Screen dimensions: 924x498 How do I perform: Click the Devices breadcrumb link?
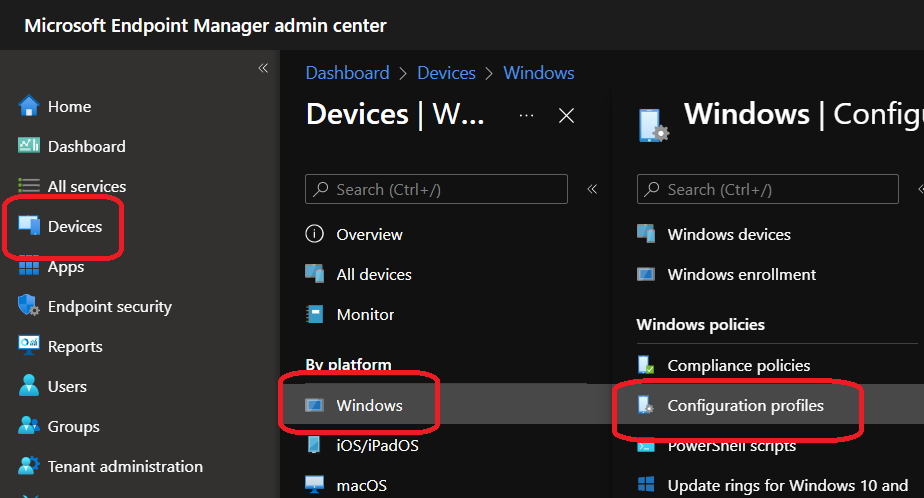[446, 73]
